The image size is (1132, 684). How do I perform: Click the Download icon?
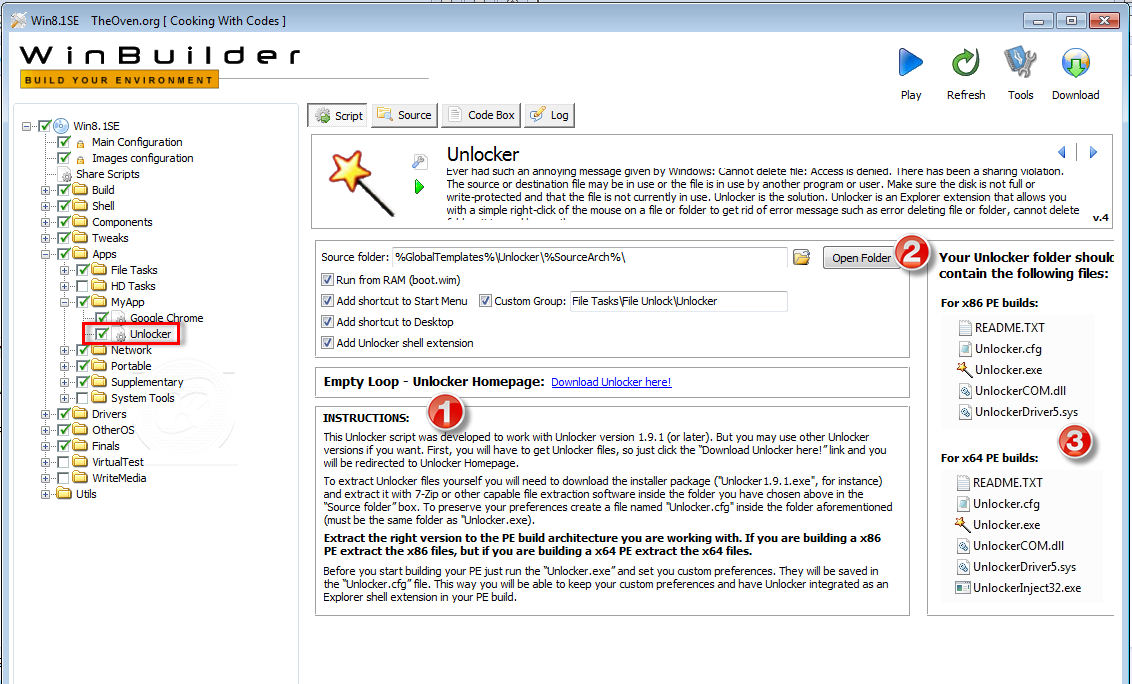tap(1075, 64)
